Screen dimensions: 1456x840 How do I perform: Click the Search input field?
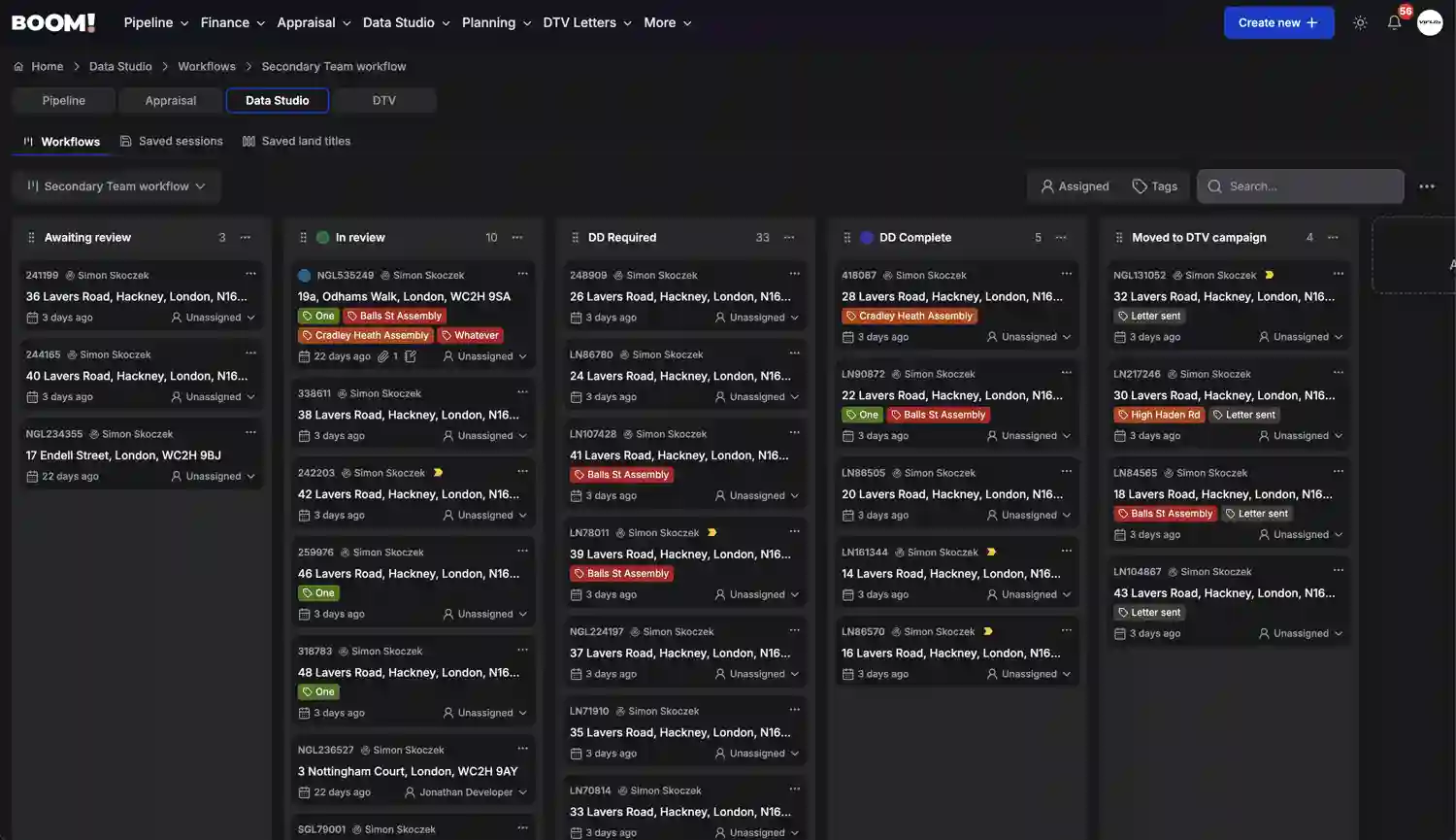point(1301,186)
